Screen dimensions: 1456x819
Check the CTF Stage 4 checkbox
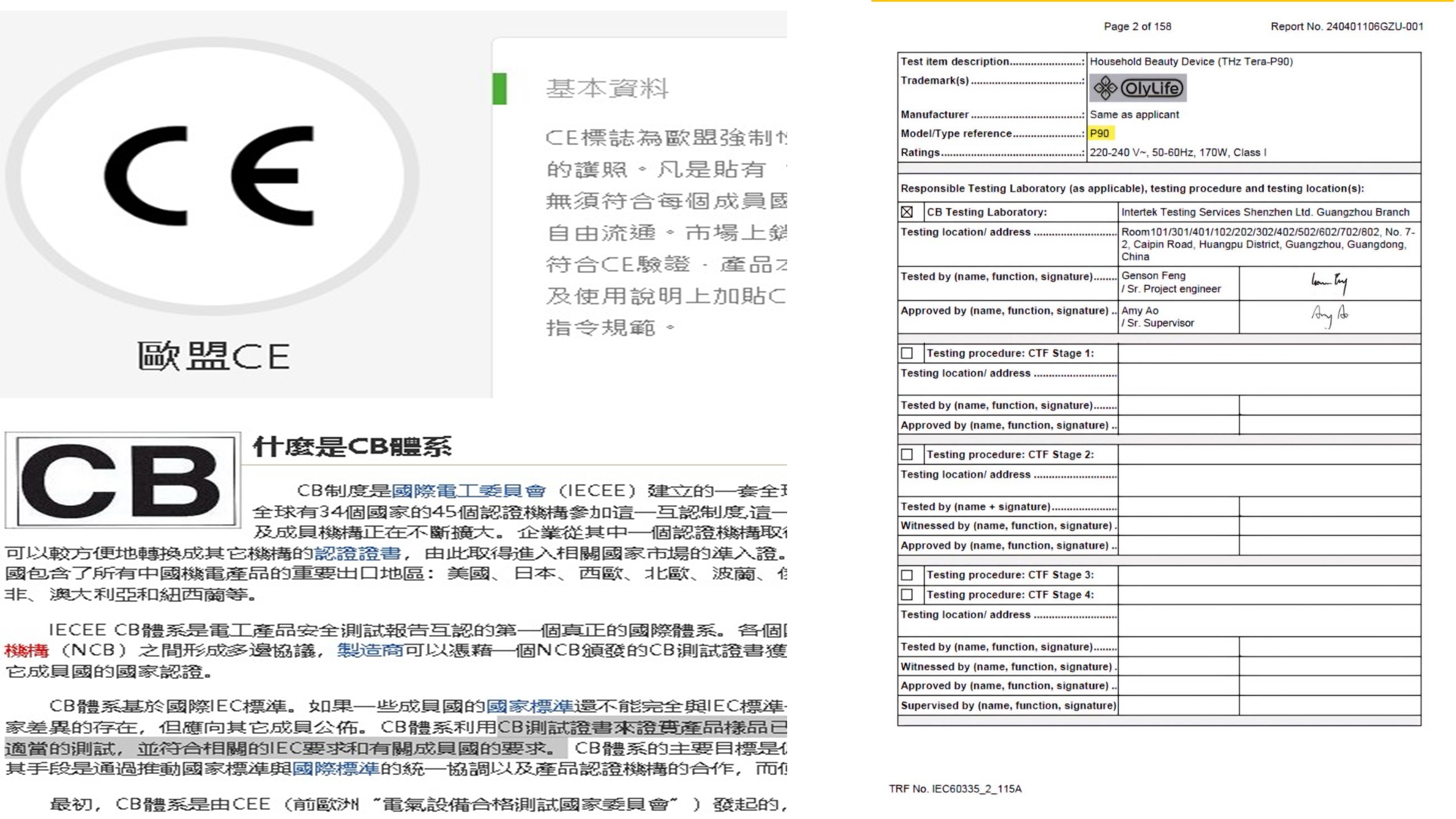(907, 595)
